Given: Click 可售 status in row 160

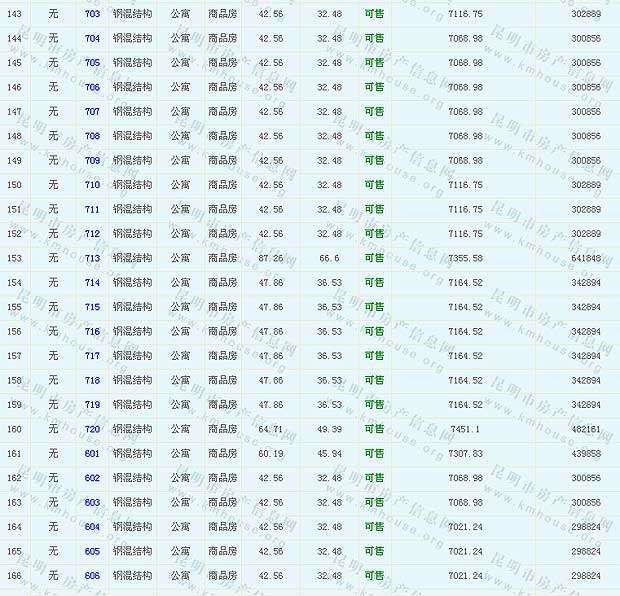Looking at the screenshot, I should (374, 429).
